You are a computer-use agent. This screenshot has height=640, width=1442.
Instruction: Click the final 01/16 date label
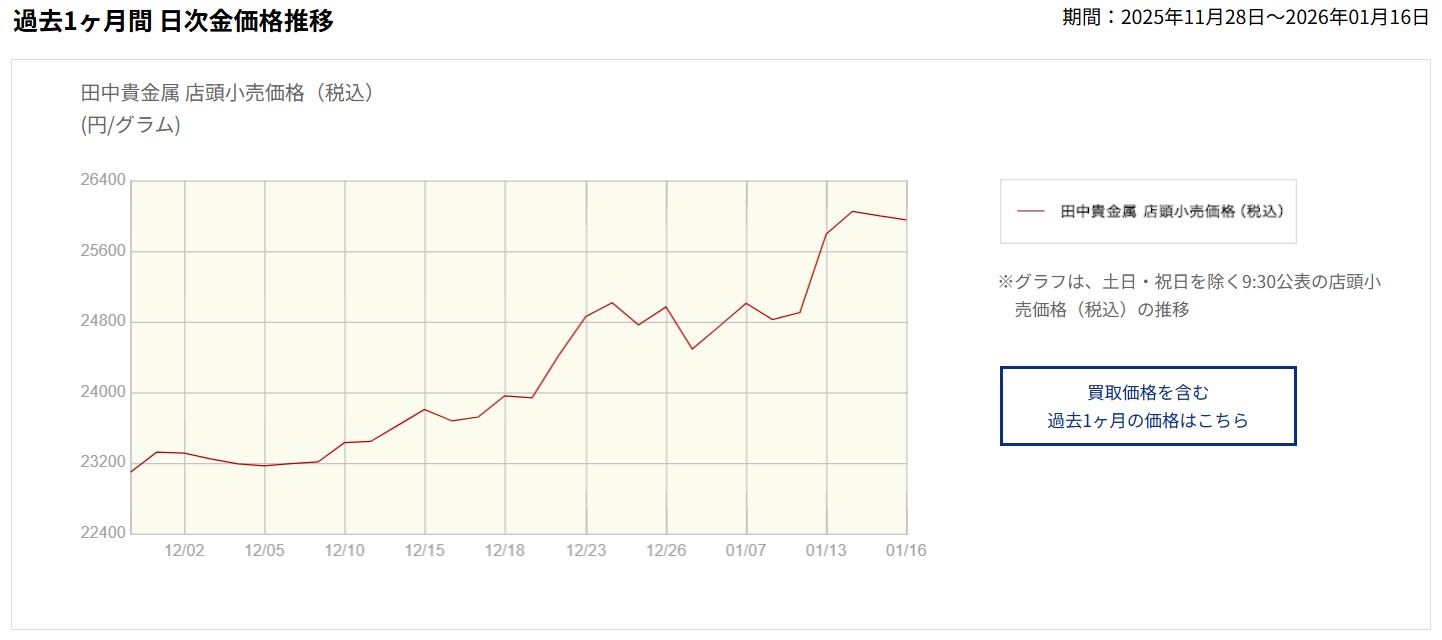tap(905, 550)
